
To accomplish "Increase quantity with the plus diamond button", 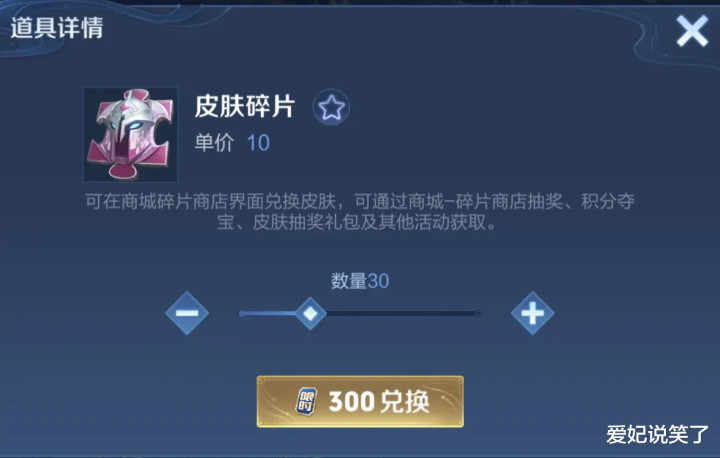I will (x=532, y=313).
